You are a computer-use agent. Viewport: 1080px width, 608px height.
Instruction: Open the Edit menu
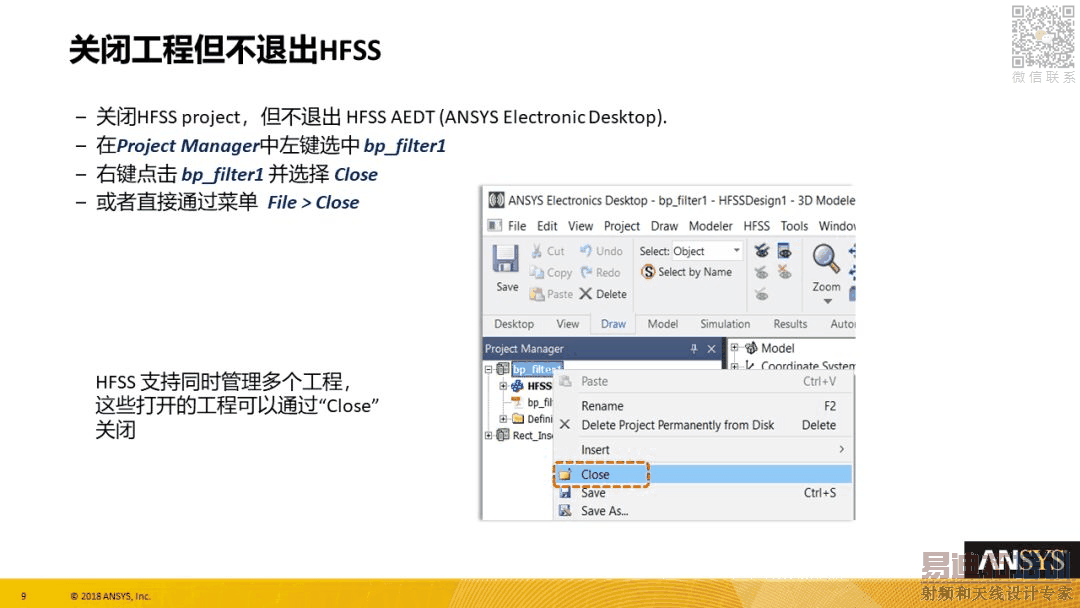[x=547, y=226]
